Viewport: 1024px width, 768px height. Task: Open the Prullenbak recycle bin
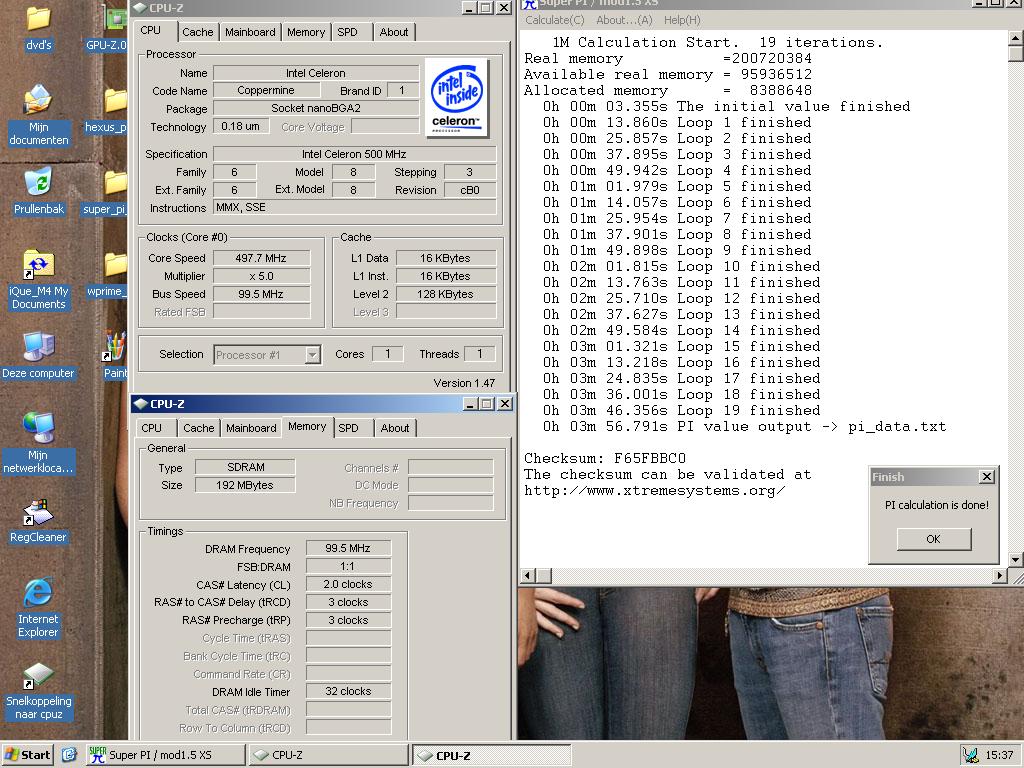[38, 183]
